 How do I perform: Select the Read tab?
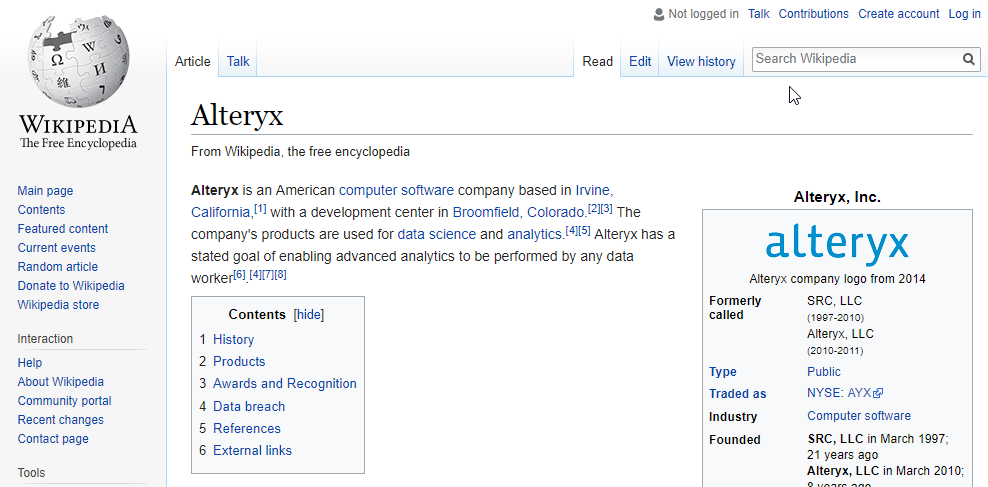coord(597,61)
